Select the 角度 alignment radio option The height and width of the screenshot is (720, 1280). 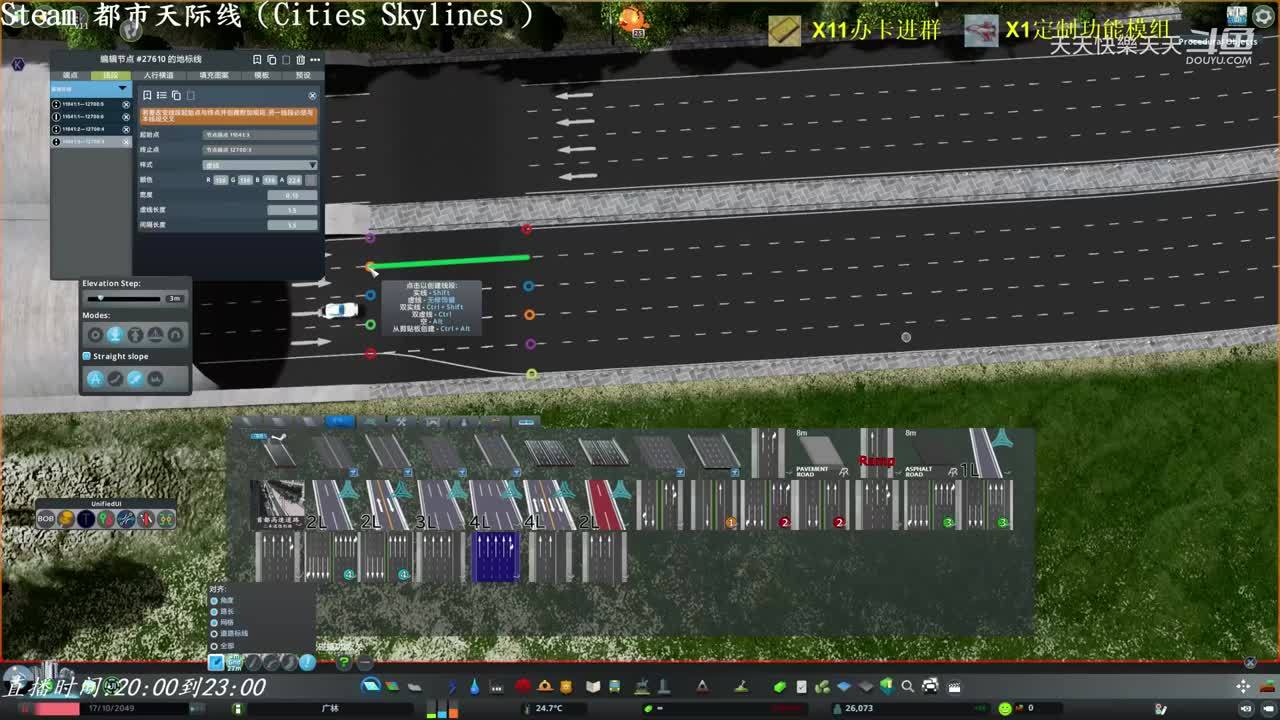click(214, 600)
